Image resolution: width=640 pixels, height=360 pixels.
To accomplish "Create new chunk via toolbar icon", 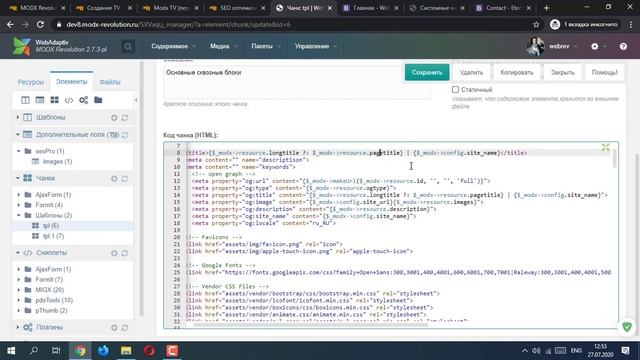I will coord(54,100).
